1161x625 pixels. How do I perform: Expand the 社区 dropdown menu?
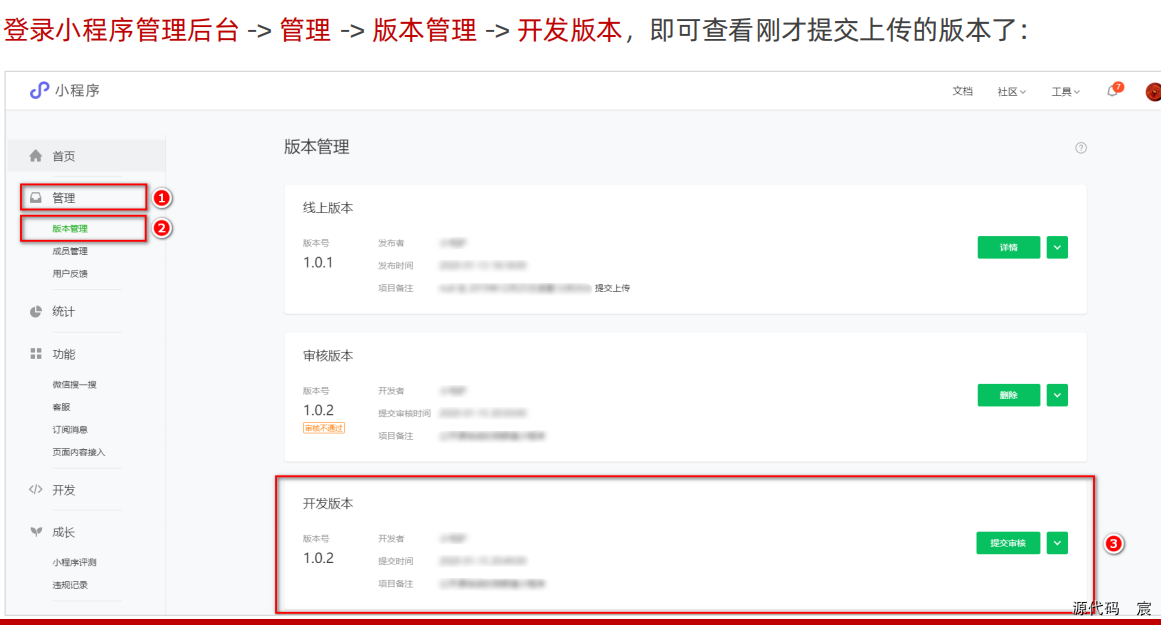click(x=1011, y=92)
